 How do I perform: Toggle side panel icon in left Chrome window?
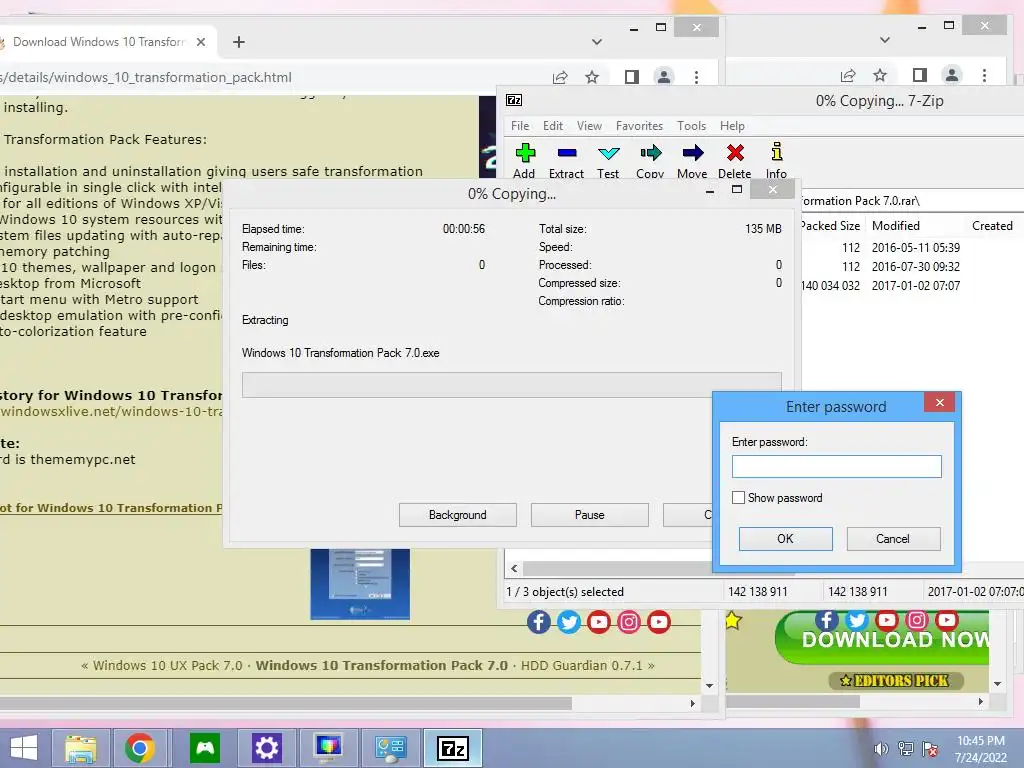(x=632, y=77)
